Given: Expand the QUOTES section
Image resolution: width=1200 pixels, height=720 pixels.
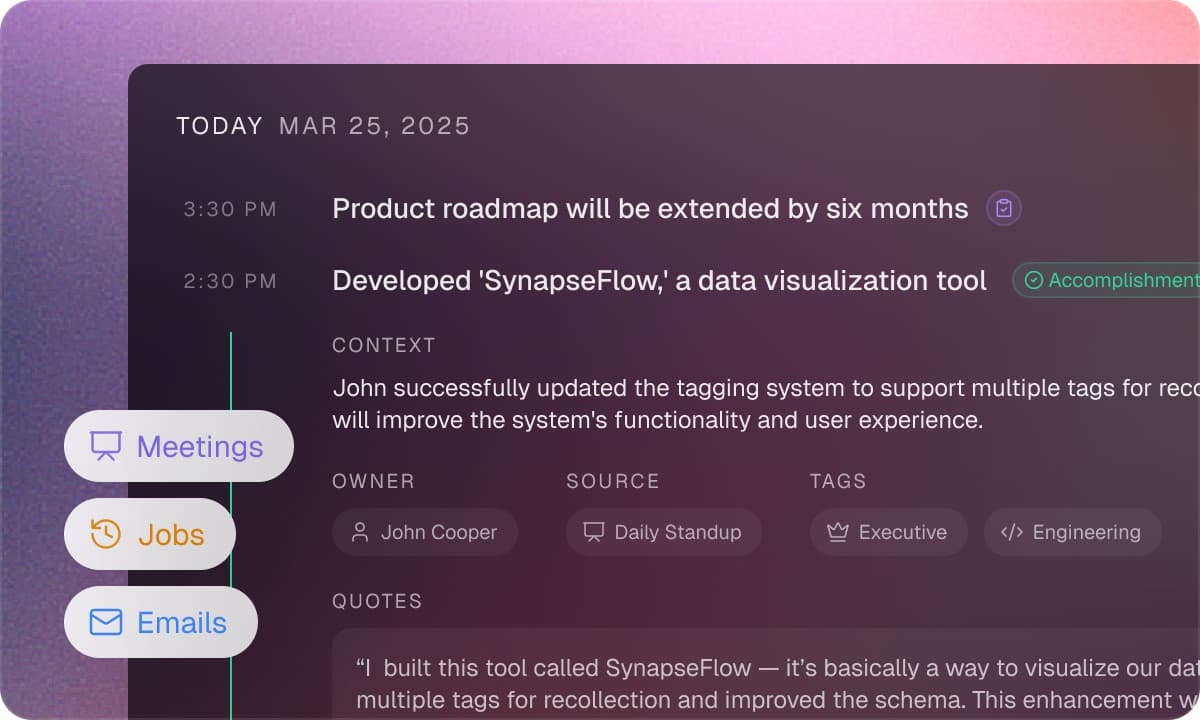Looking at the screenshot, I should pos(378,601).
